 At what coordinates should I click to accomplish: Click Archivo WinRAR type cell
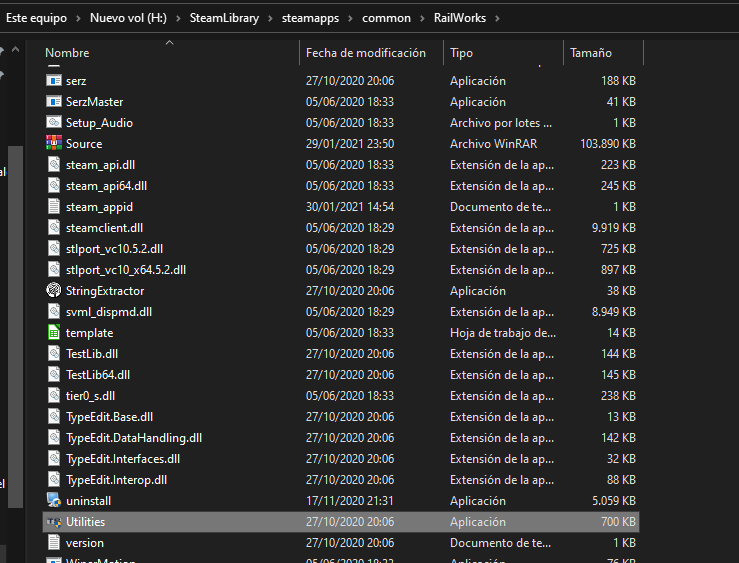click(x=493, y=144)
